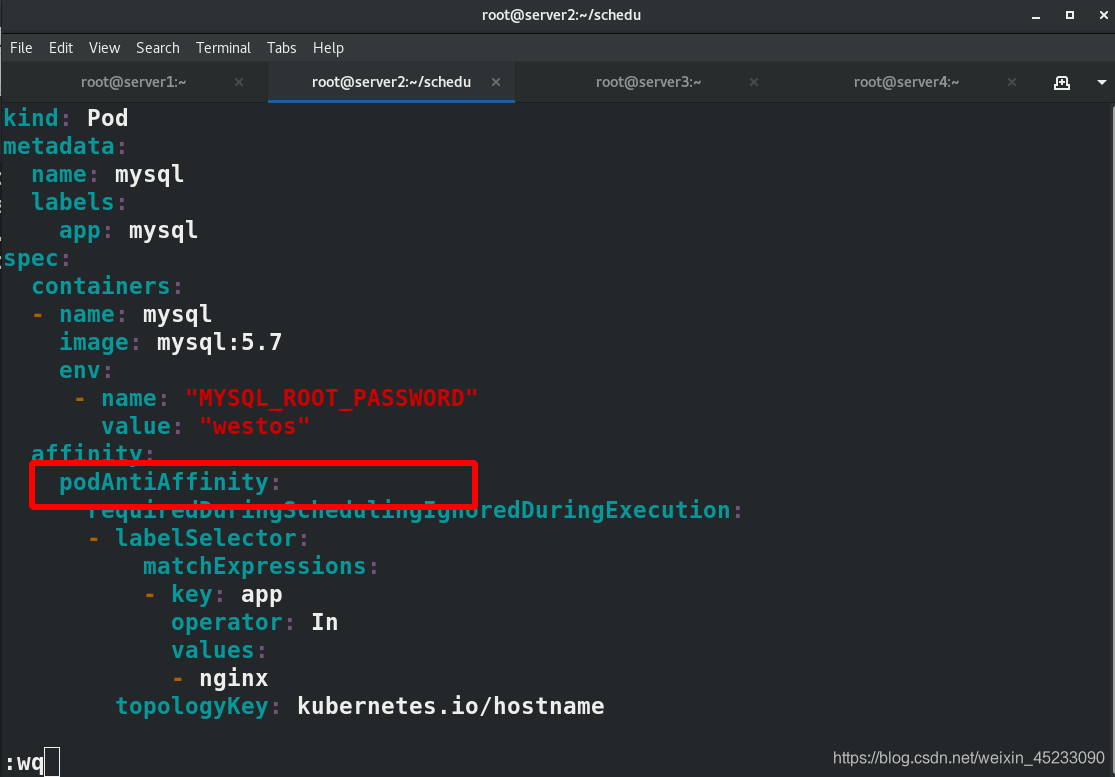1115x777 pixels.
Task: Click the 'labels' key
Action: (73, 202)
